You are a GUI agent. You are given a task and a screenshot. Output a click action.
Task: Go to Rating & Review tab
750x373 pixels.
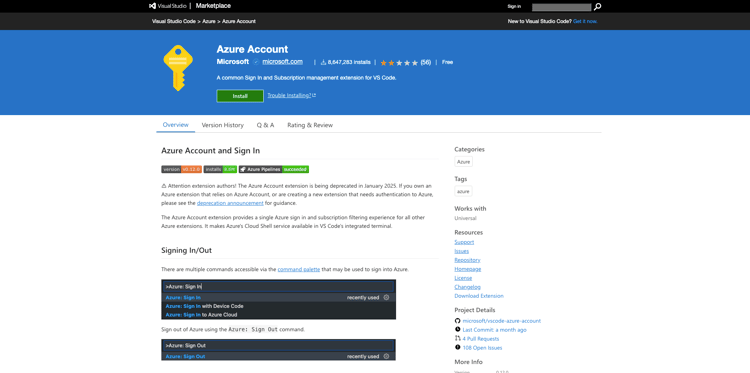(310, 125)
